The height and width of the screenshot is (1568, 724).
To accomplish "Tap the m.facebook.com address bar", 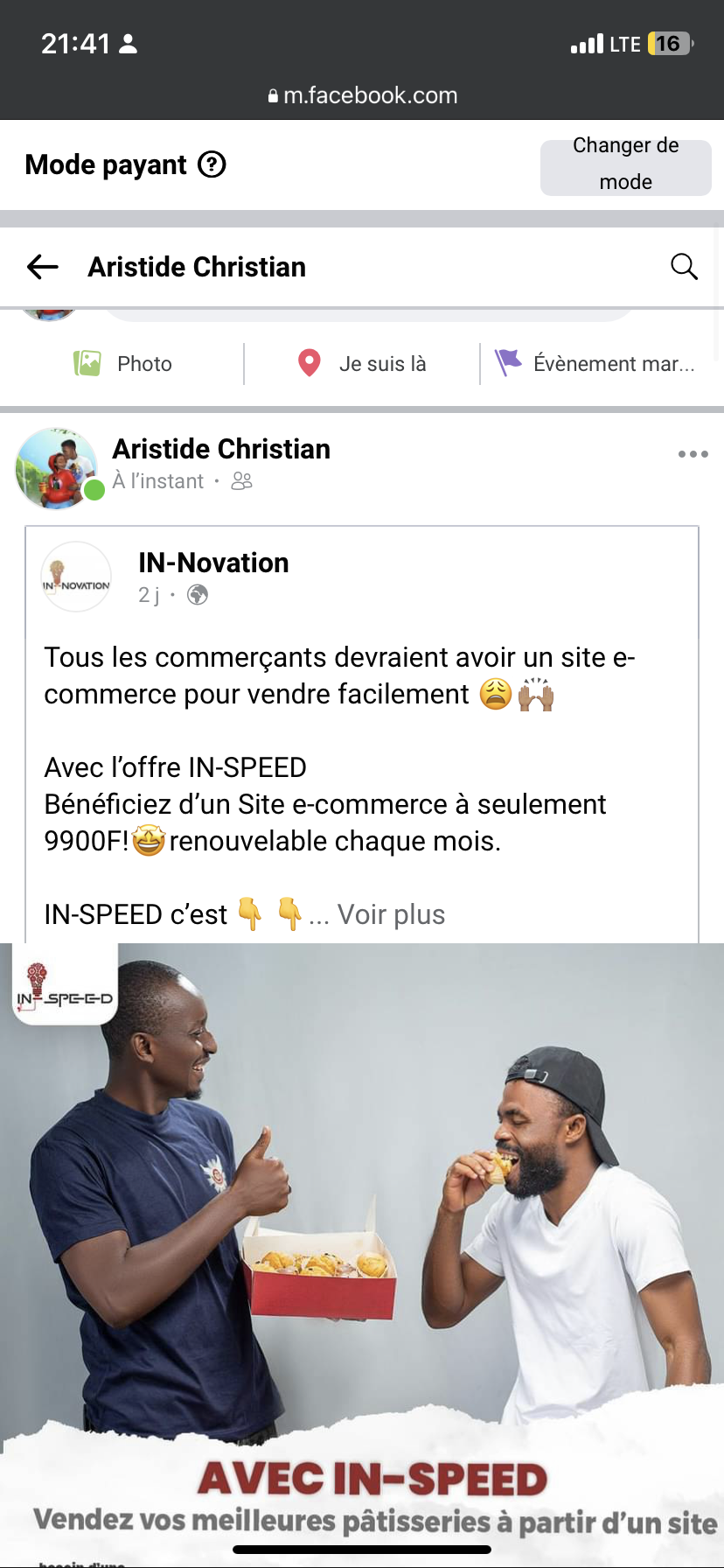I will pos(362,95).
